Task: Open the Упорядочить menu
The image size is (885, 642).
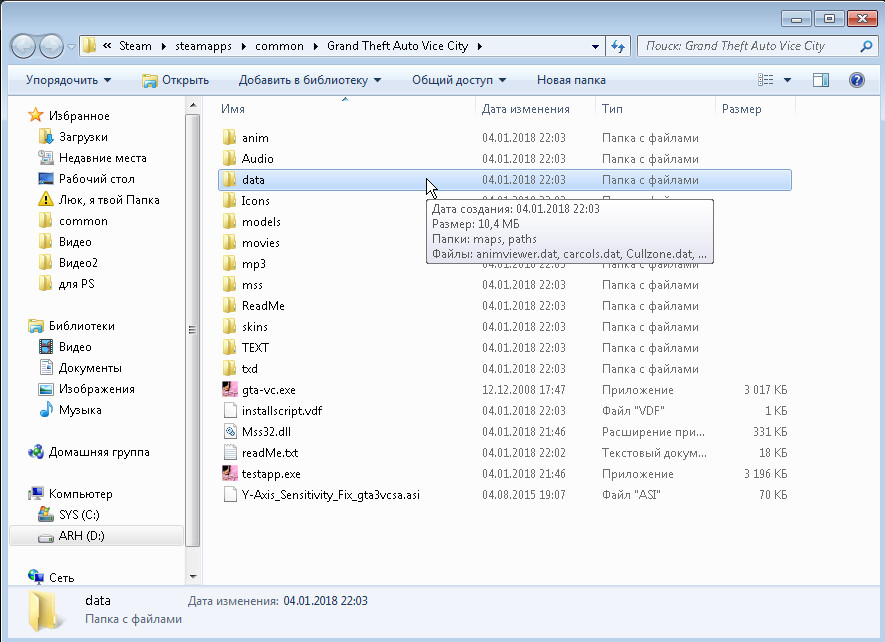Action: (x=68, y=80)
